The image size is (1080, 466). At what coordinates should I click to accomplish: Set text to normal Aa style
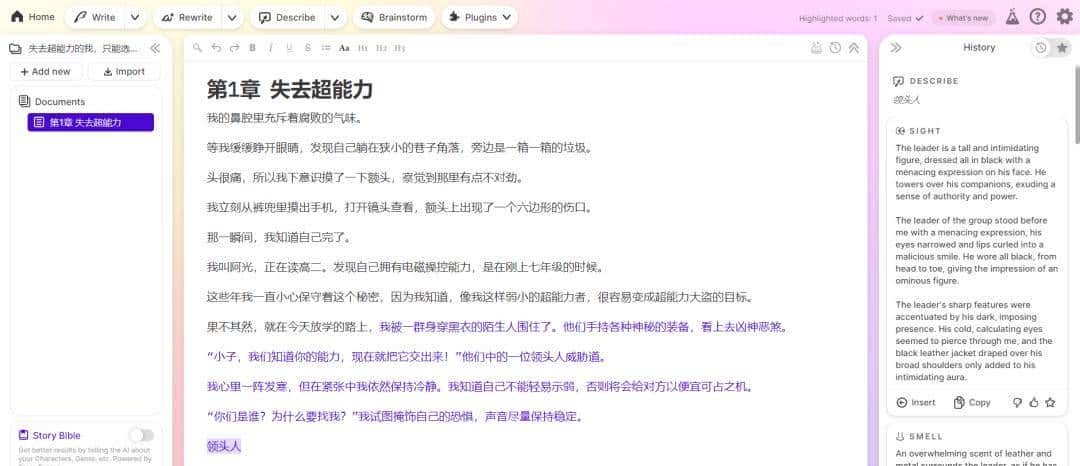pos(344,47)
